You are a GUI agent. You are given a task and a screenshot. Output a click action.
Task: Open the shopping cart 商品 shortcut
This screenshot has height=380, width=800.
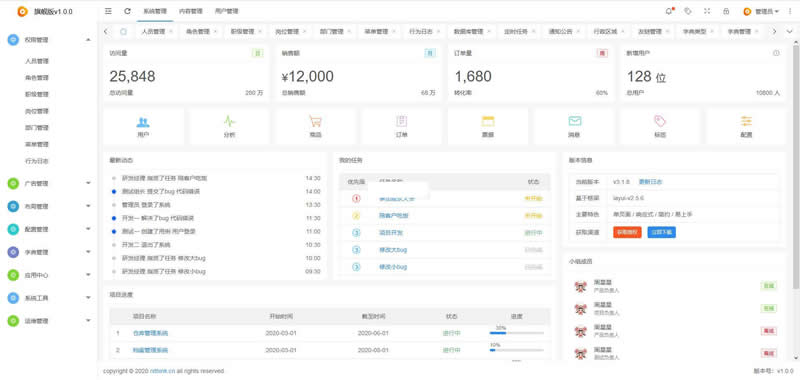click(315, 126)
